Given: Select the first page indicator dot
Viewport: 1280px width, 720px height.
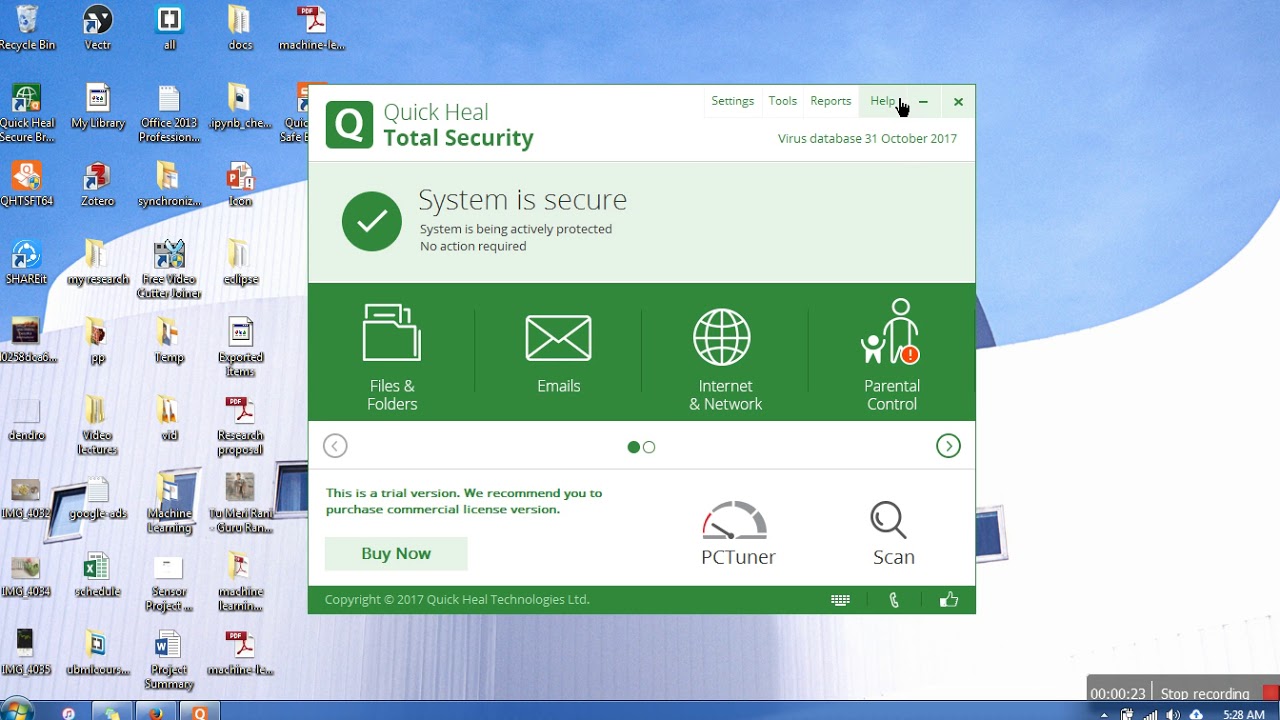Looking at the screenshot, I should tap(633, 447).
